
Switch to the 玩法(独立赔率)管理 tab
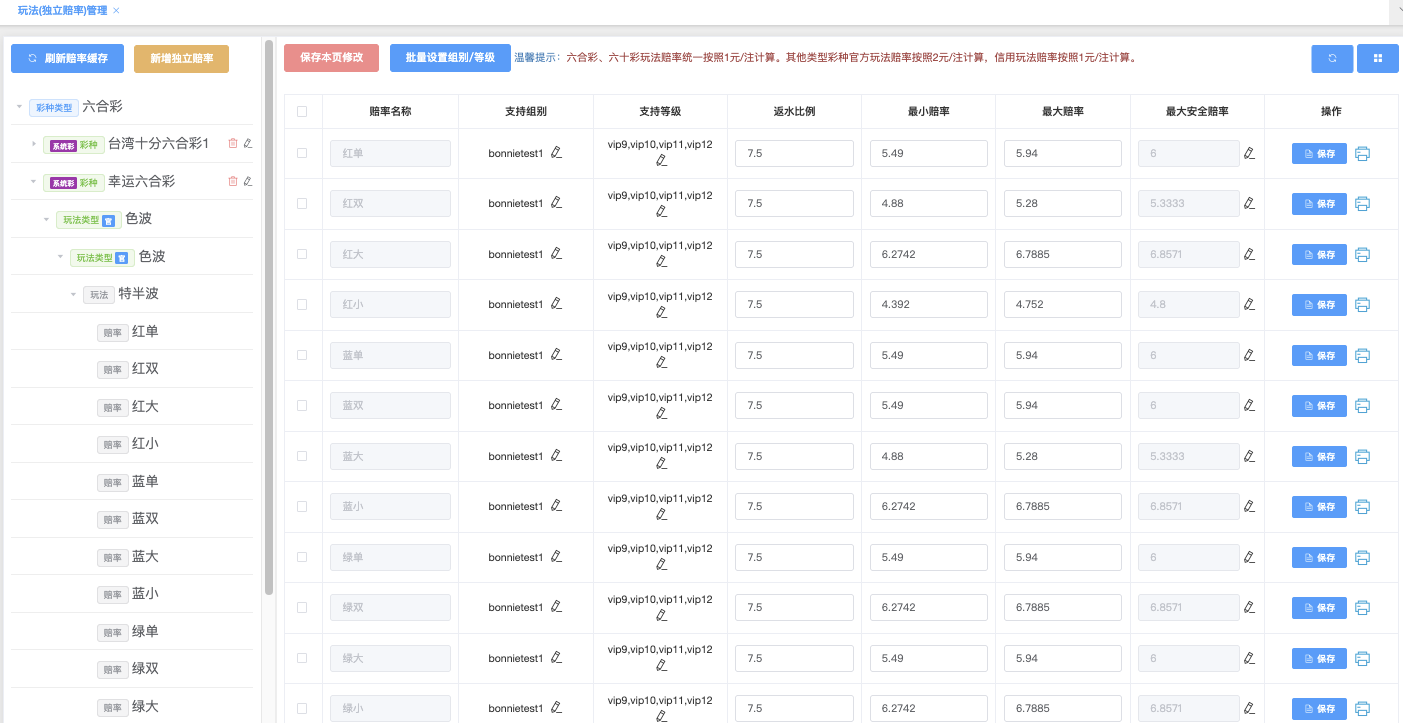tap(62, 10)
